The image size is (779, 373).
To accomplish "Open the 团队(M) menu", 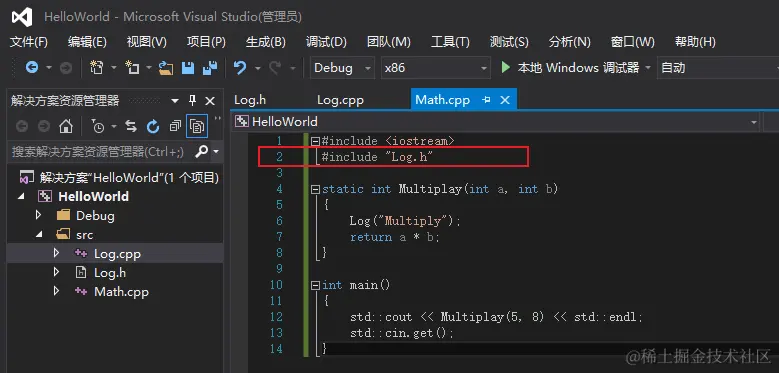I will 389,42.
